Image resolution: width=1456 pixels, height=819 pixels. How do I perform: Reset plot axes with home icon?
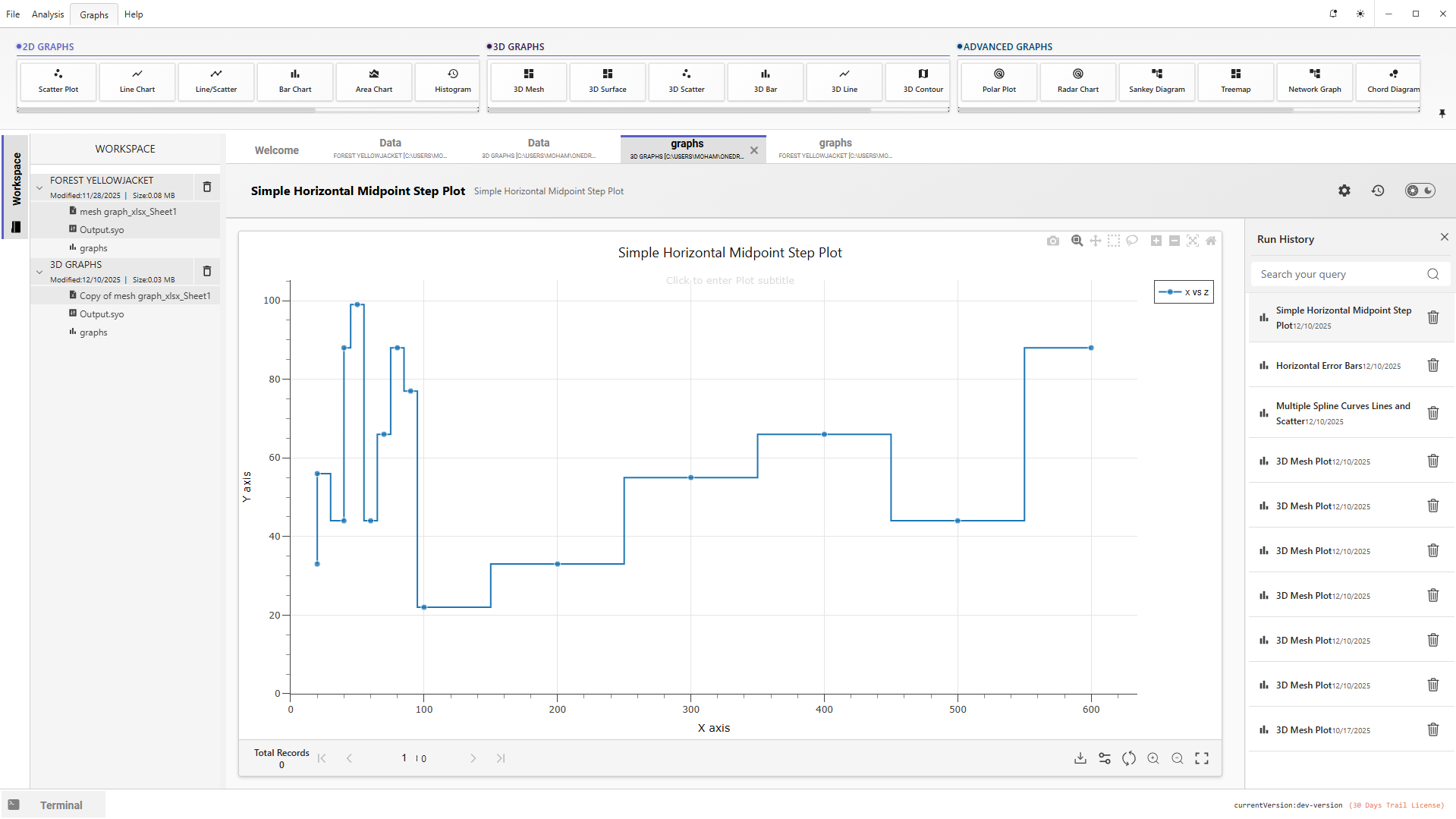[1211, 241]
